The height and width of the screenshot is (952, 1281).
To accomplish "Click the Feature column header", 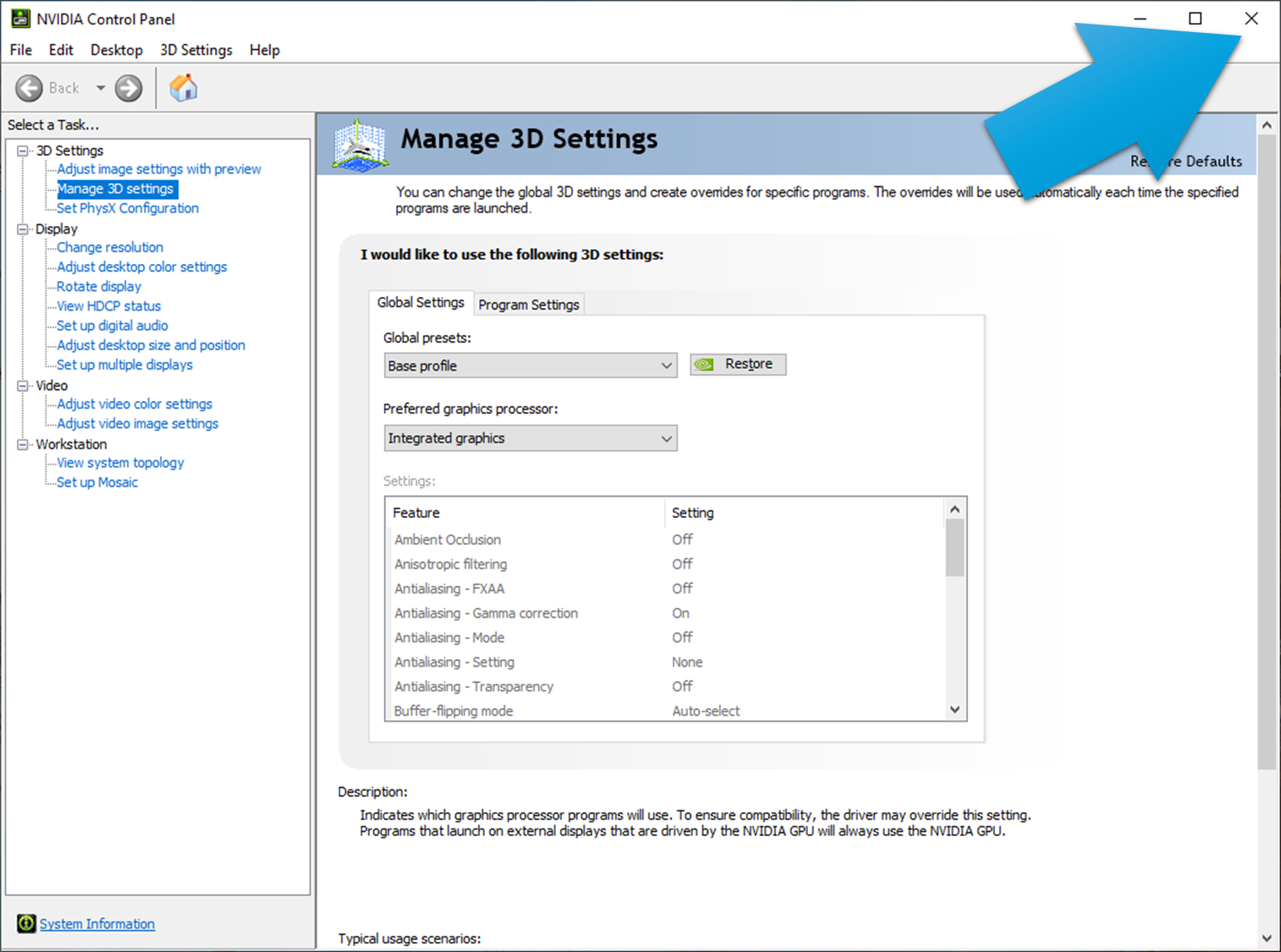I will [525, 513].
